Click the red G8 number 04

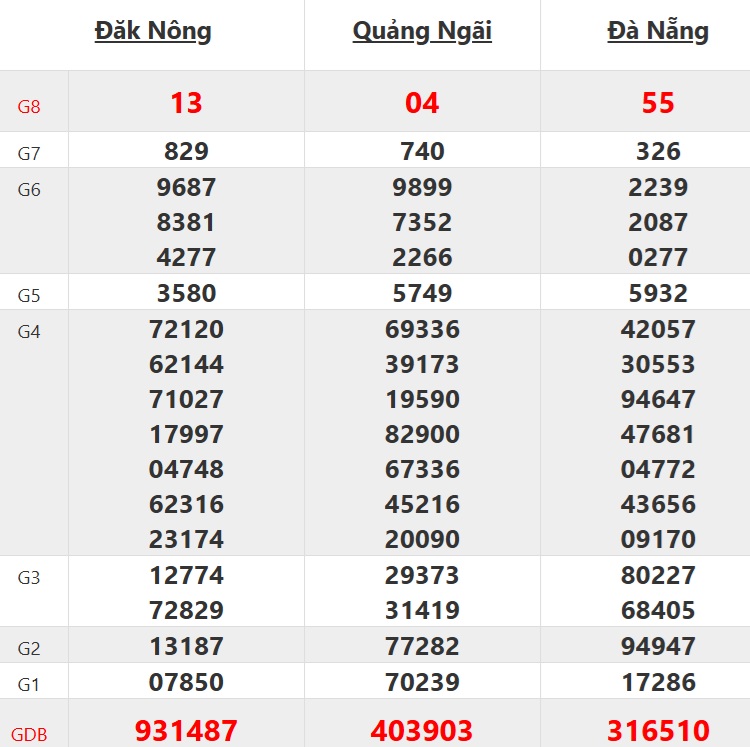pyautogui.click(x=422, y=102)
